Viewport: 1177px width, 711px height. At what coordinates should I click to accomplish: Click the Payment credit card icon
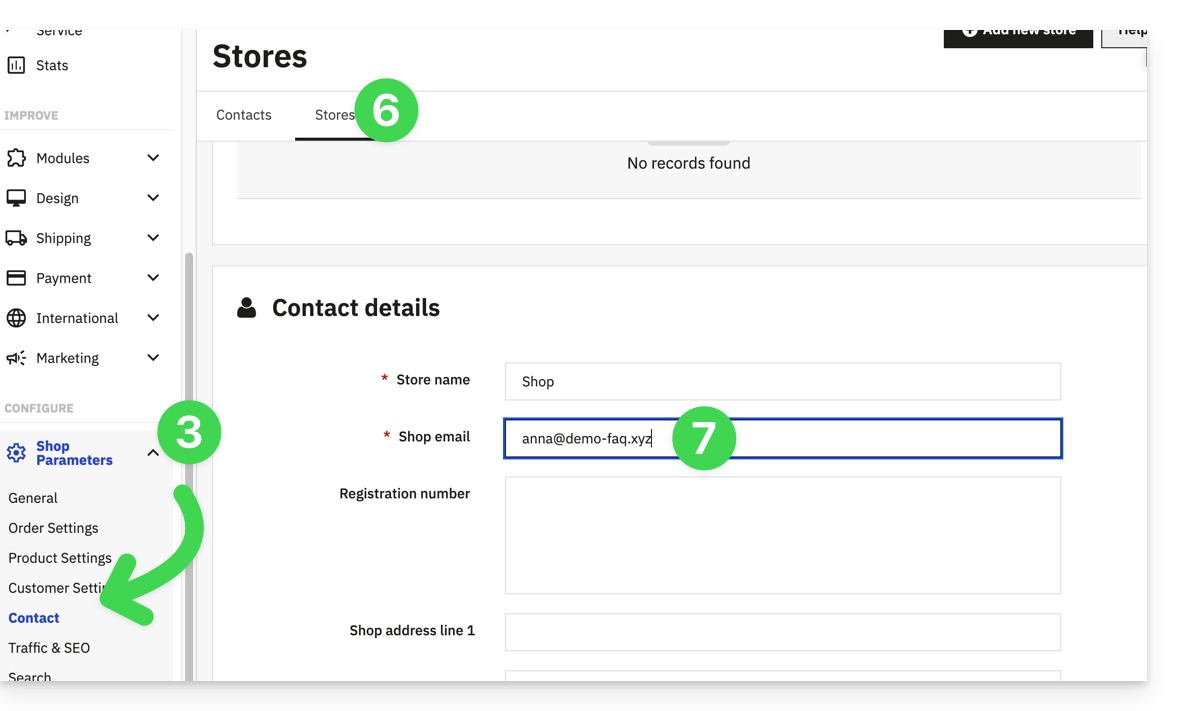16,278
